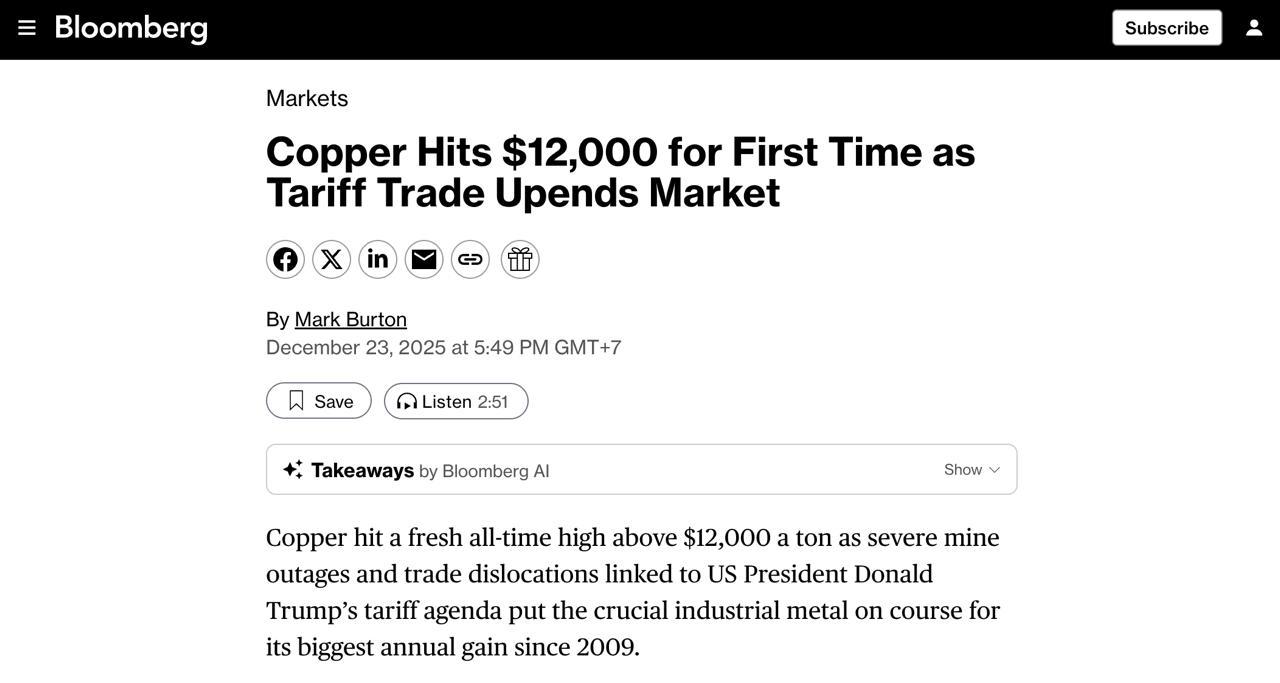The image size is (1280, 683).
Task: Listen to the article audio
Action: (456, 401)
